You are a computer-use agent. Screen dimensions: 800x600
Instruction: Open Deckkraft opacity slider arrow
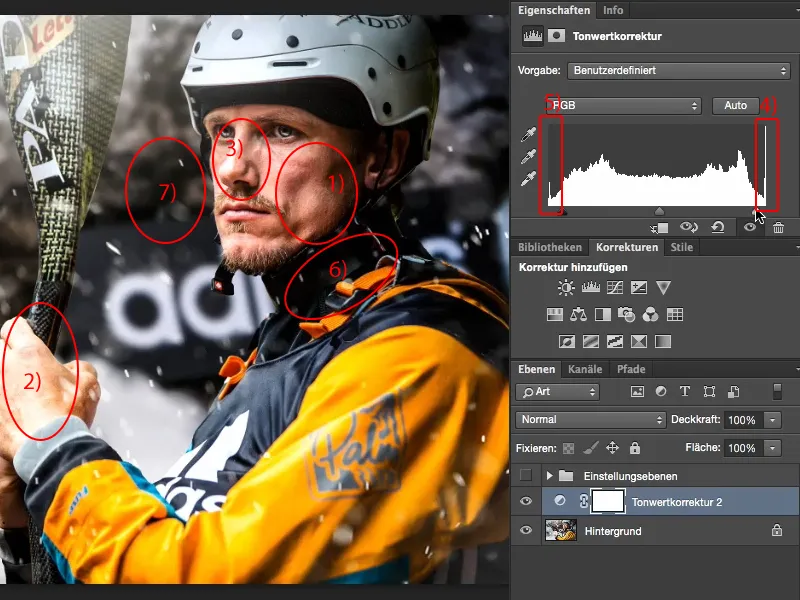772,420
